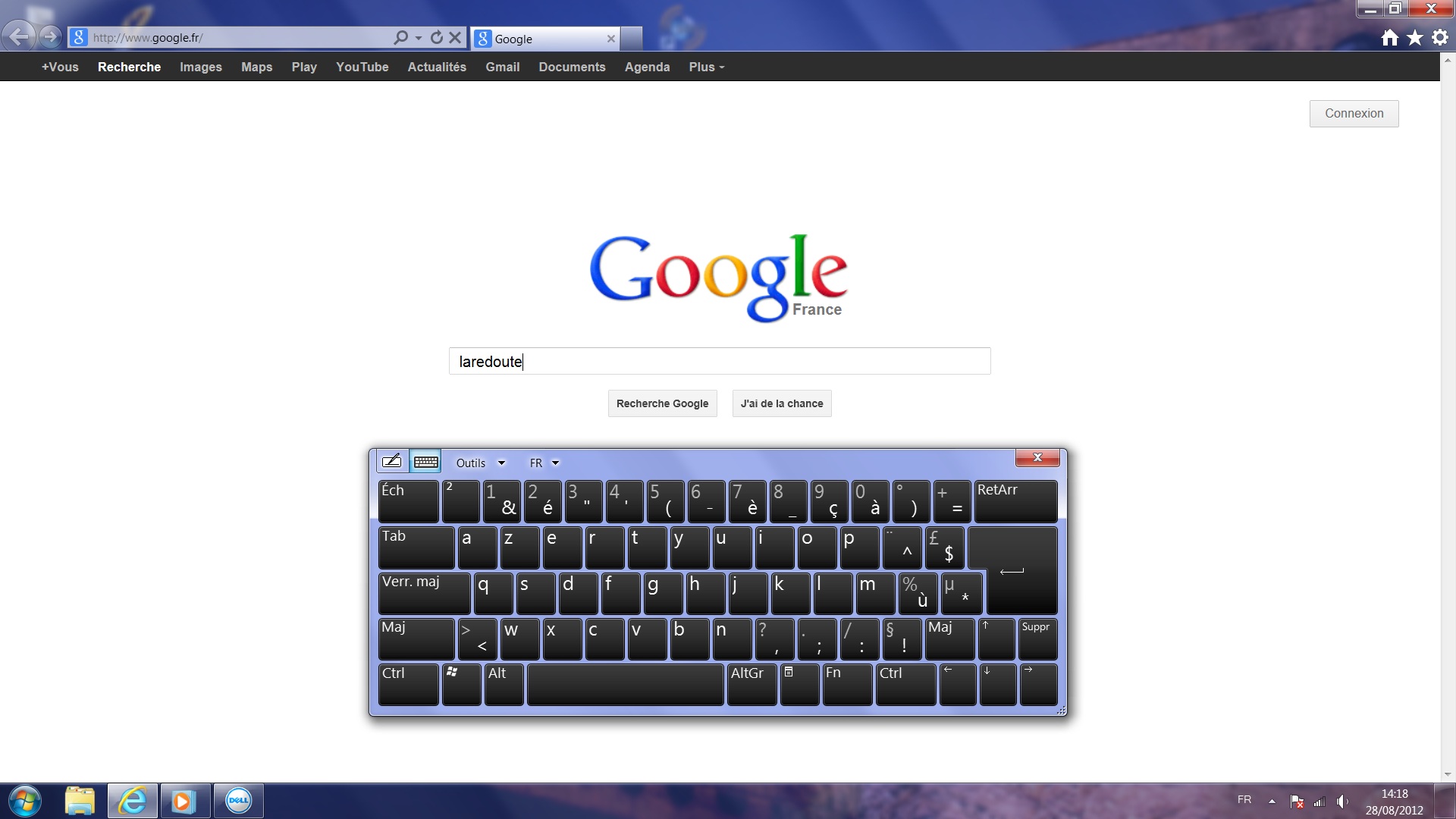Open YouTube in Google top bar
Image resolution: width=1456 pixels, height=819 pixels.
362,67
